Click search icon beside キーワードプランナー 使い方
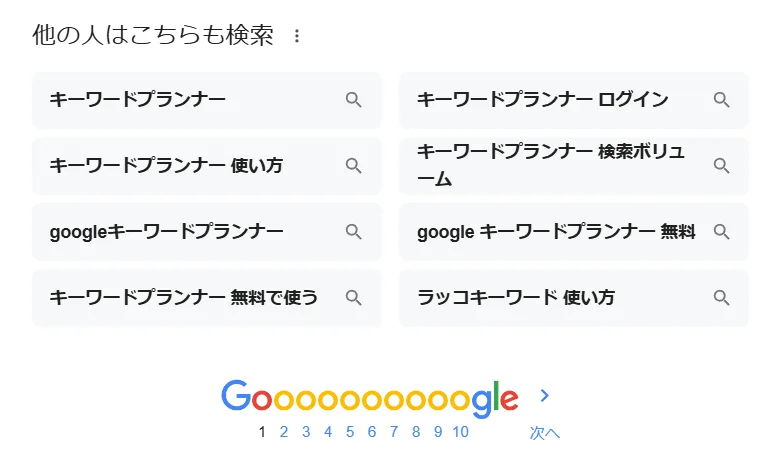Screen dimensions: 776x460 [x=353, y=166]
